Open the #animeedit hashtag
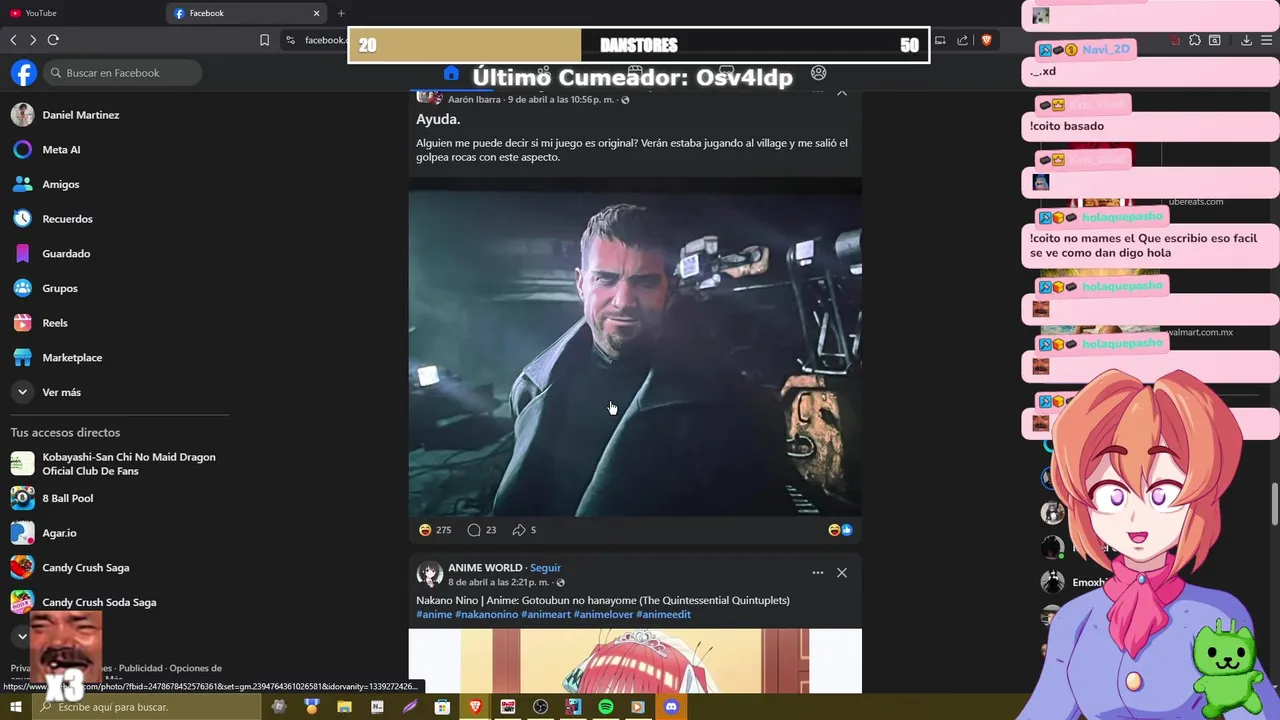 (663, 614)
